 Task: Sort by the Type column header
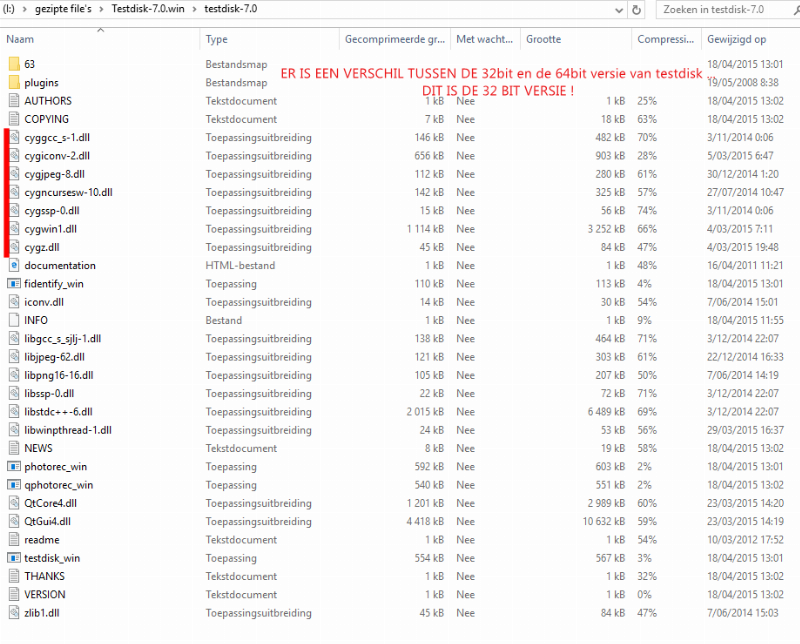pyautogui.click(x=269, y=39)
